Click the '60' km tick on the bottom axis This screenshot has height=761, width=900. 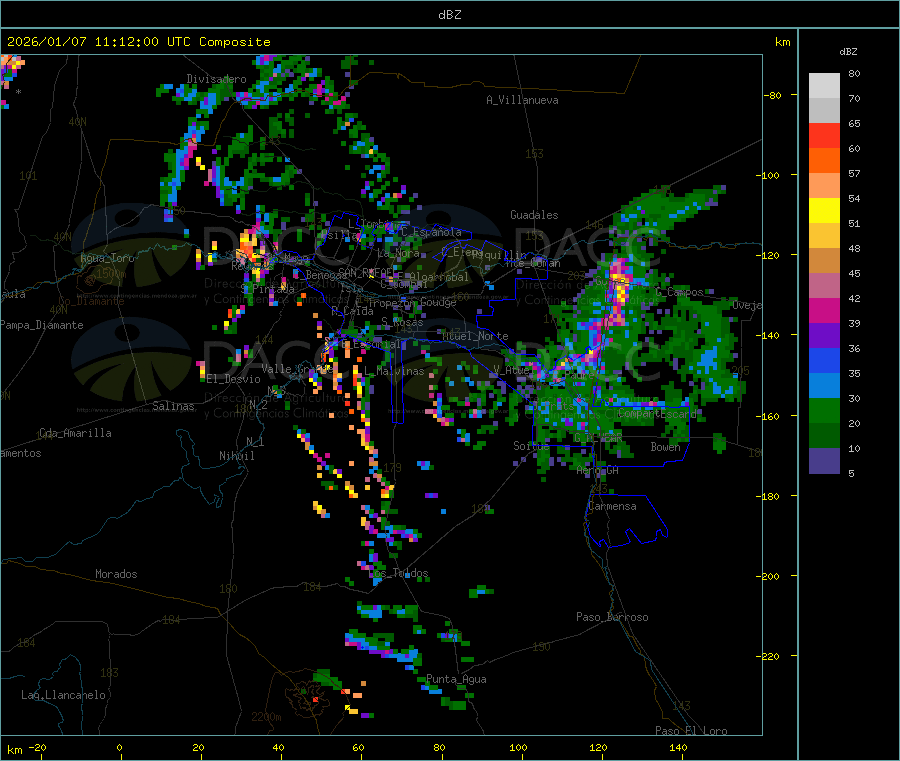point(358,747)
